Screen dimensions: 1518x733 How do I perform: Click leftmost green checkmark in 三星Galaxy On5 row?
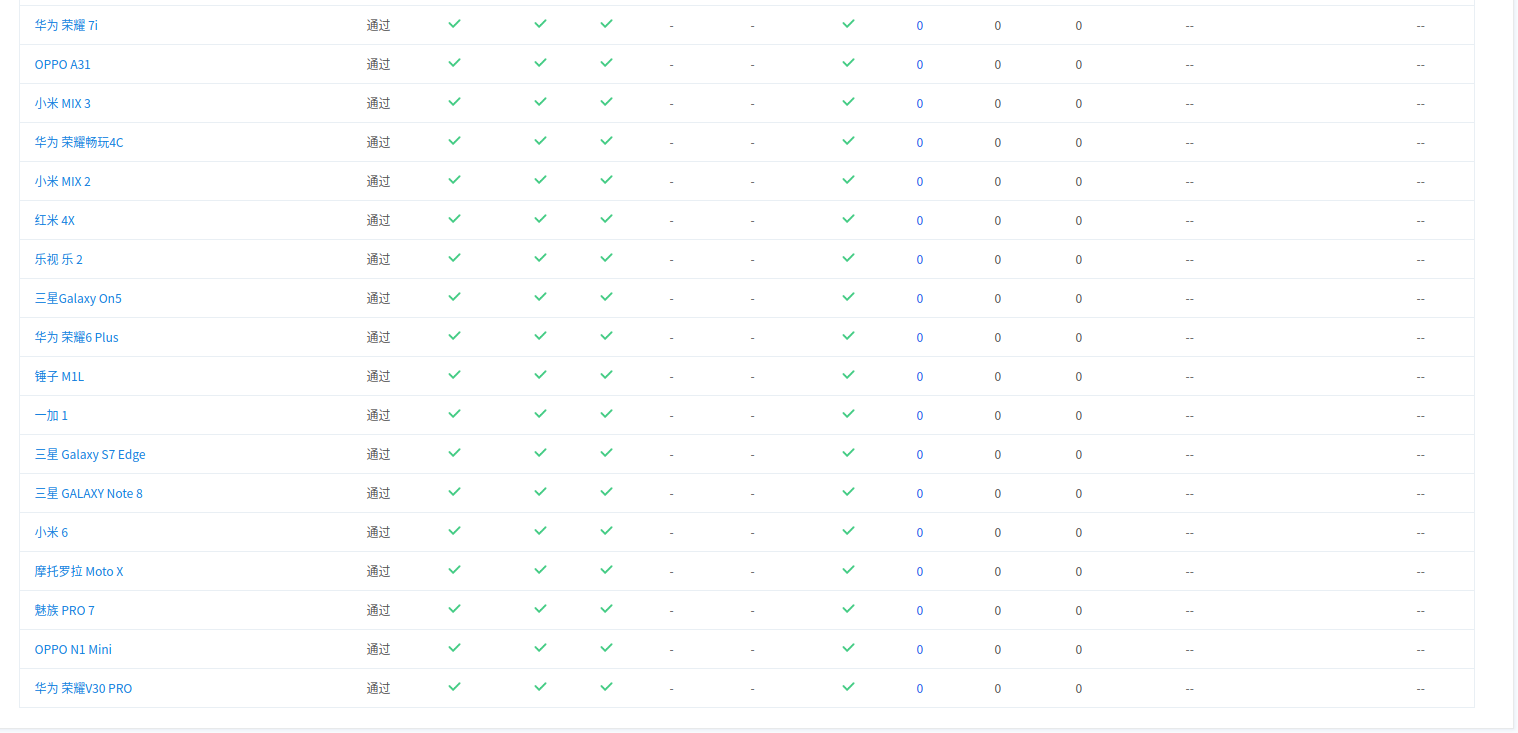tap(454, 296)
